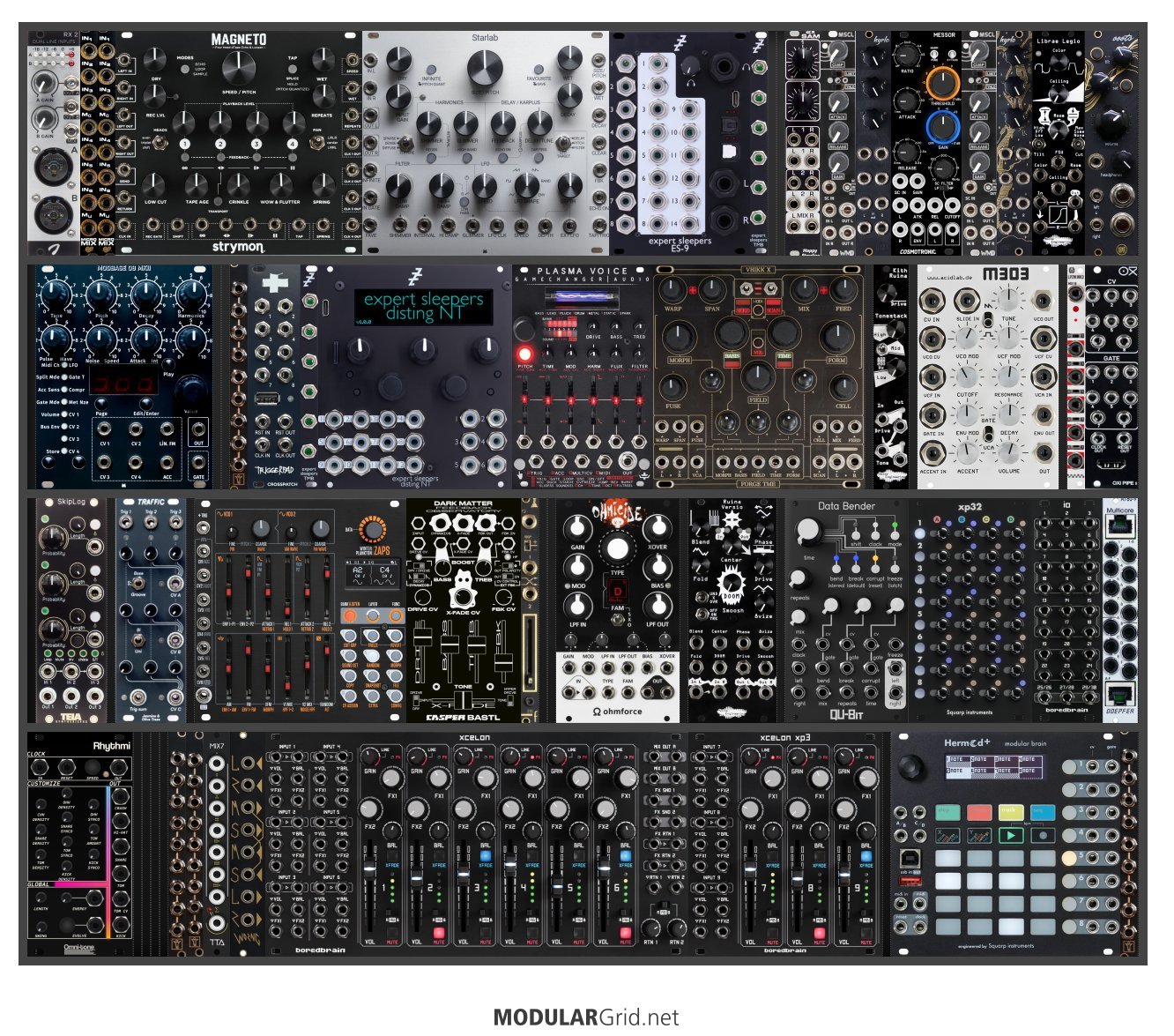Click the M303 VOLUME knob
1174x1036 pixels.
click(1009, 454)
